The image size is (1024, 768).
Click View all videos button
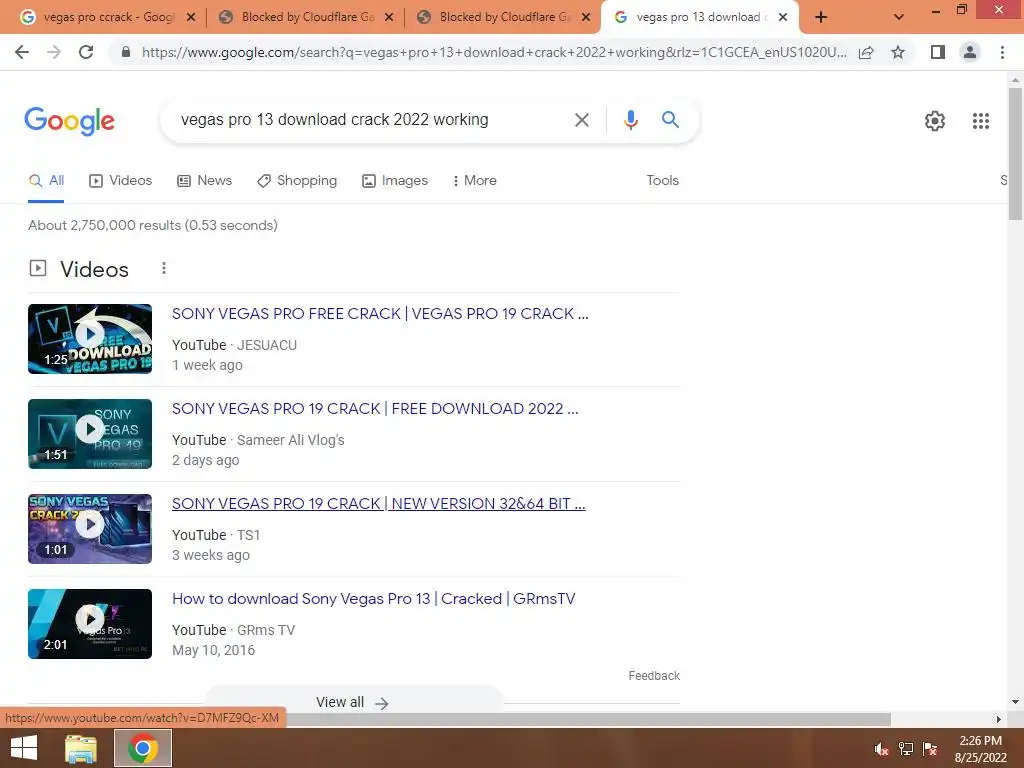tap(353, 702)
